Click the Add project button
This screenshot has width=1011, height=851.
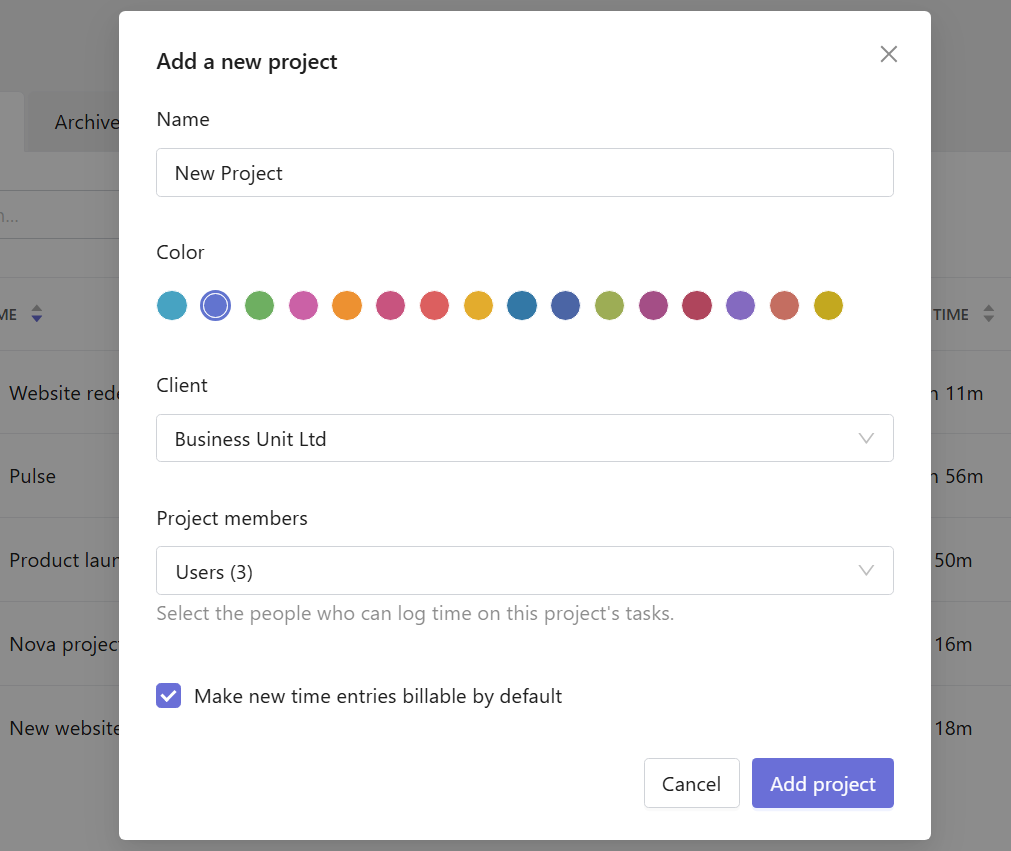[x=822, y=783]
